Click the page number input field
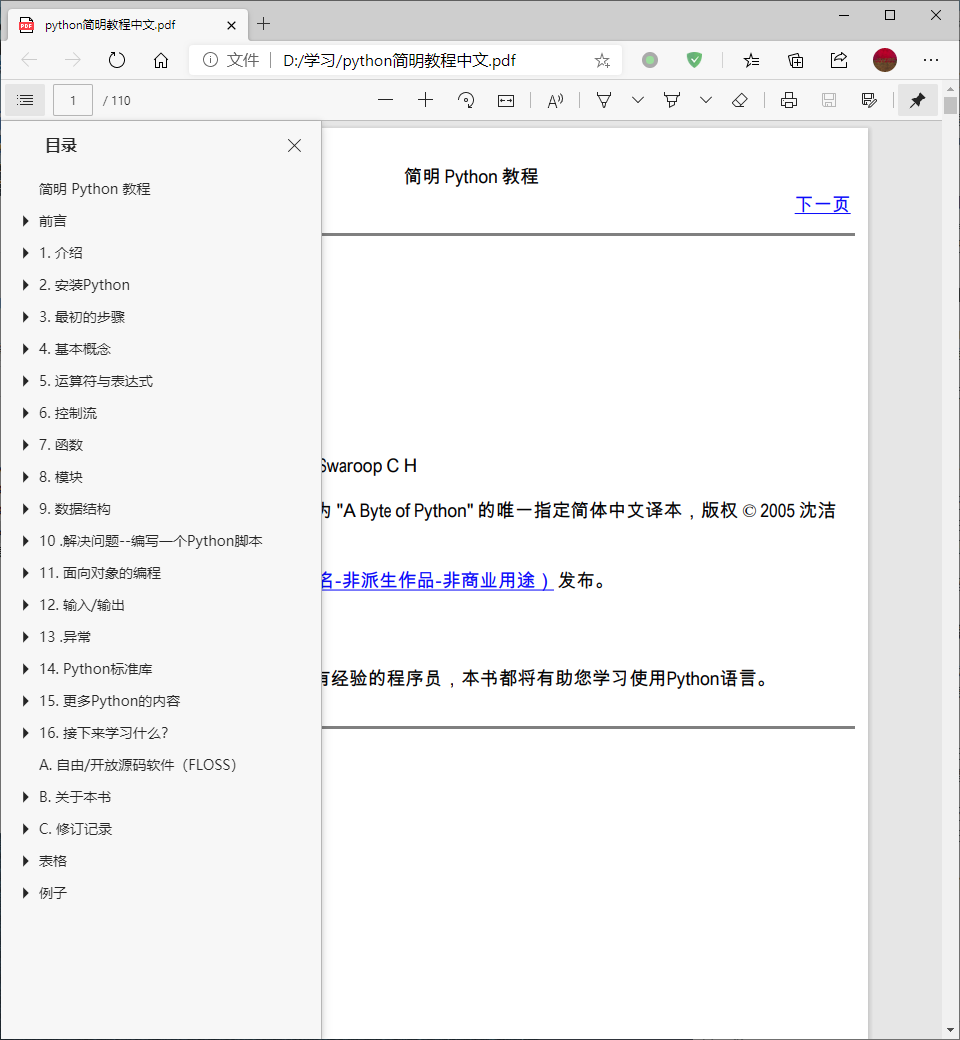 pos(73,100)
